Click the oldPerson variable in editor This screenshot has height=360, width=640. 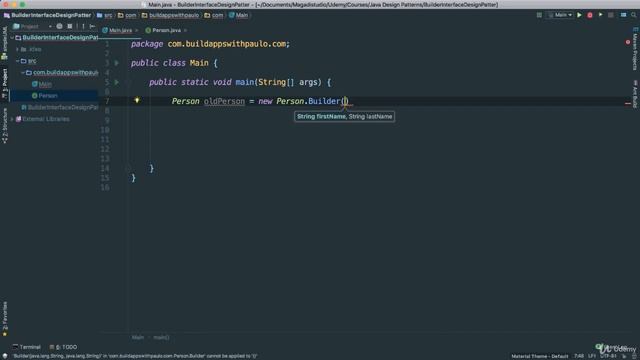(x=224, y=101)
